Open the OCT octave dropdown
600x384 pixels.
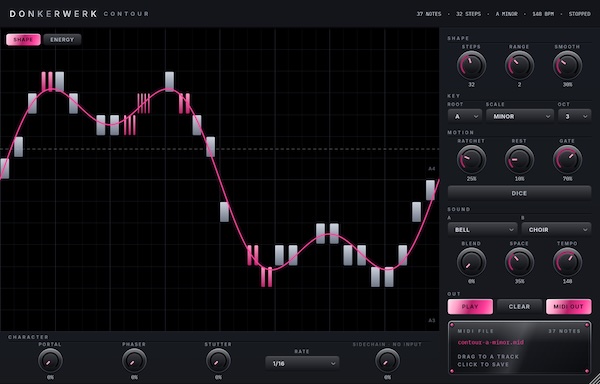[x=574, y=116]
